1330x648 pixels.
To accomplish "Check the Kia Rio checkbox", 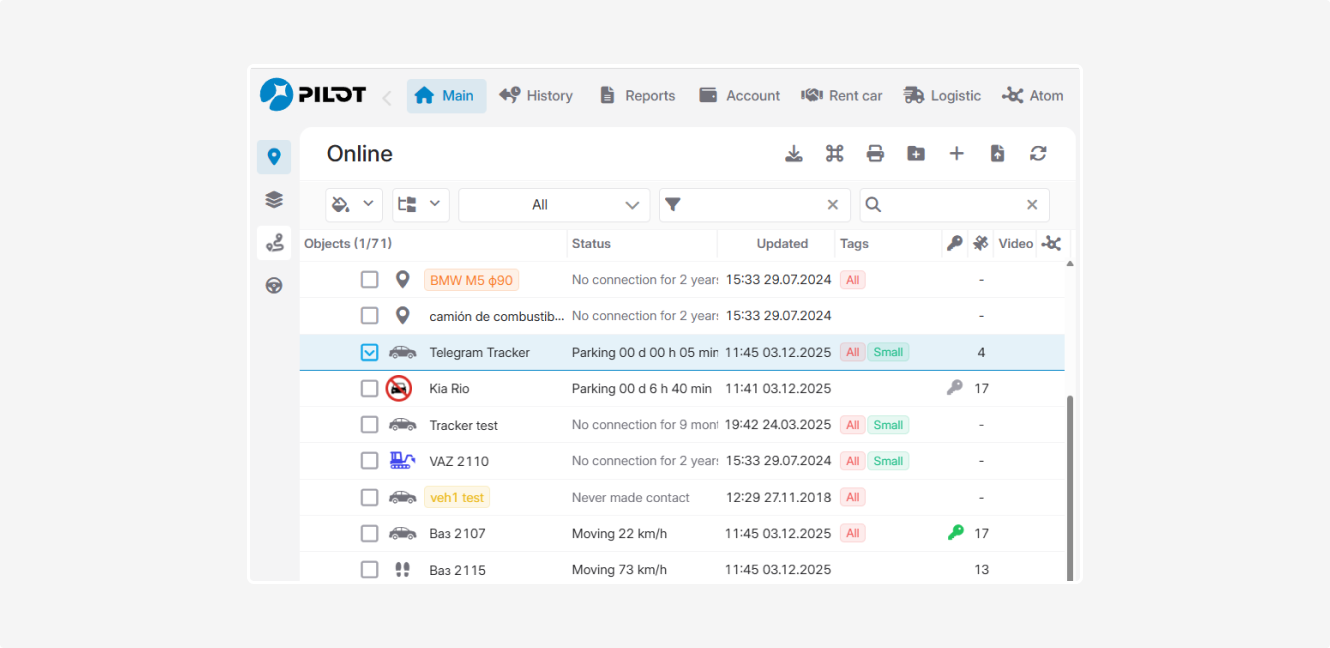I will point(370,388).
